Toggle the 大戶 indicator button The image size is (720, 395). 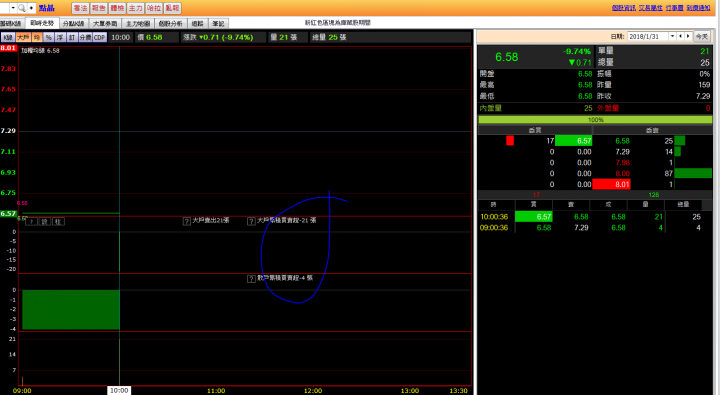click(23, 37)
